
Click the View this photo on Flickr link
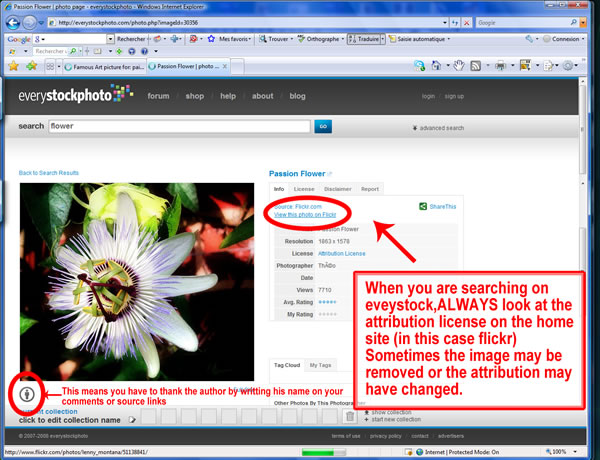tap(305, 215)
